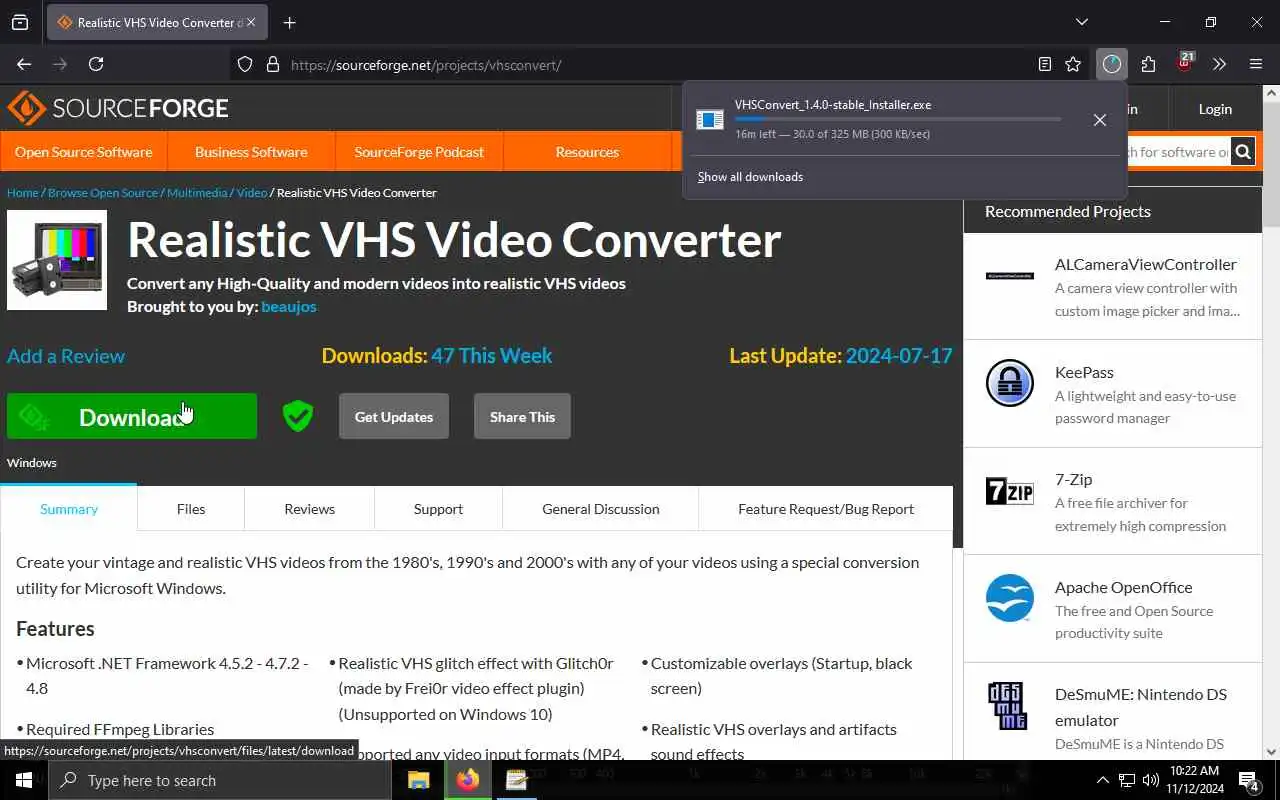Show hidden system tray icons chevron

pyautogui.click(x=1103, y=780)
